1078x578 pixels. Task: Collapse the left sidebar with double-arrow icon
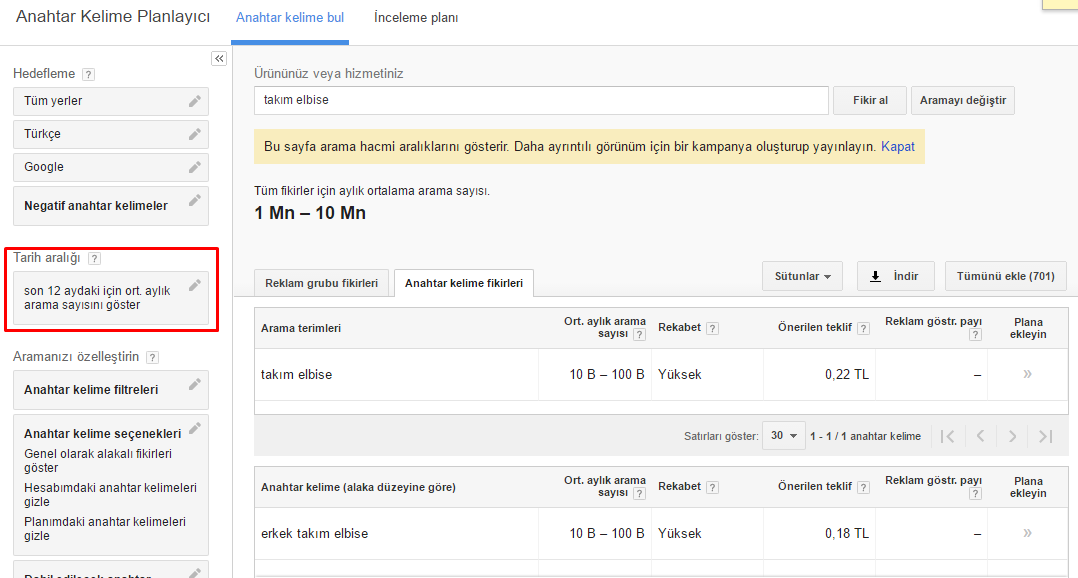click(x=219, y=59)
